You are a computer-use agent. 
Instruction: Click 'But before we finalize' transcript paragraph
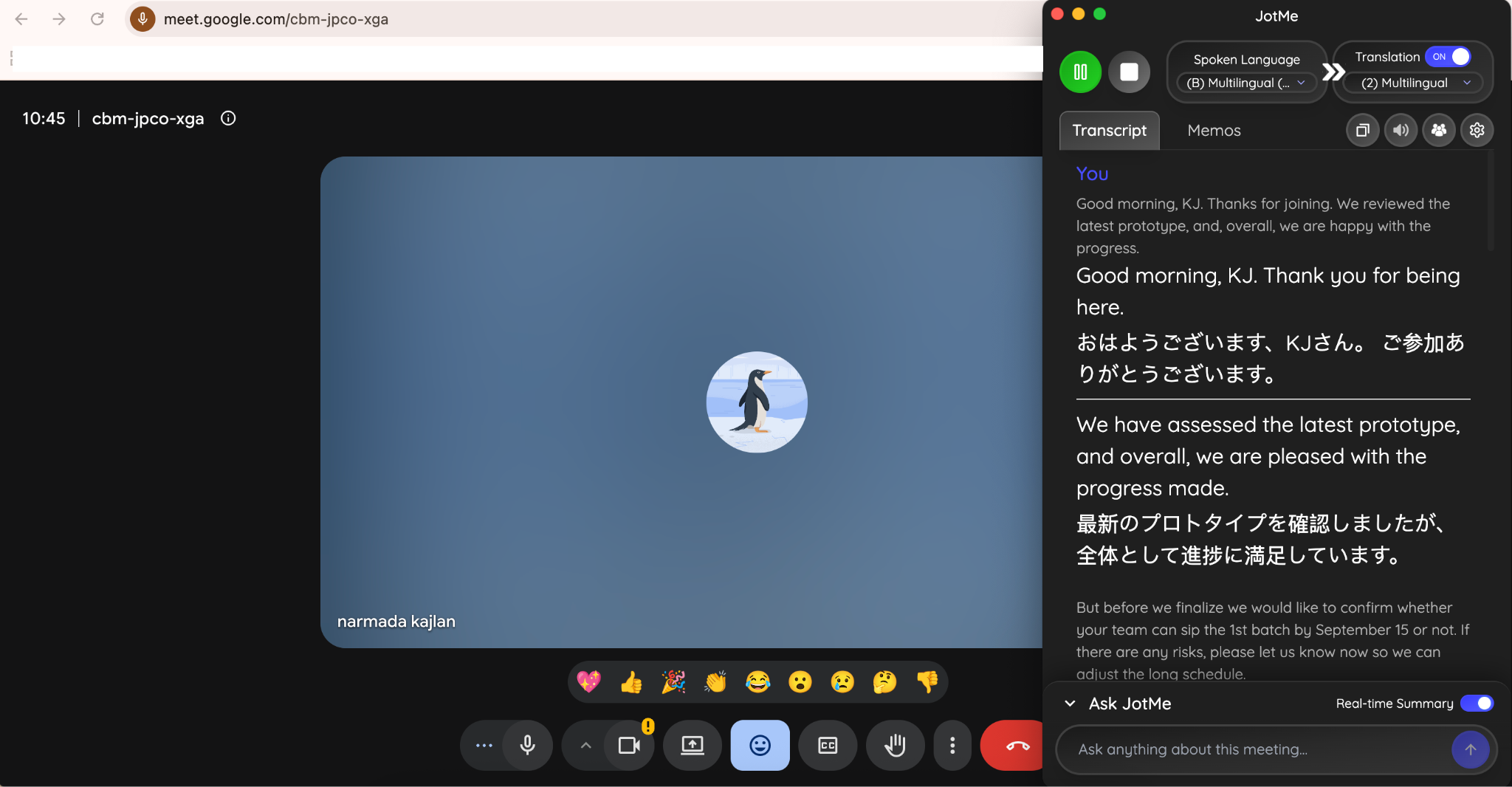click(1272, 640)
